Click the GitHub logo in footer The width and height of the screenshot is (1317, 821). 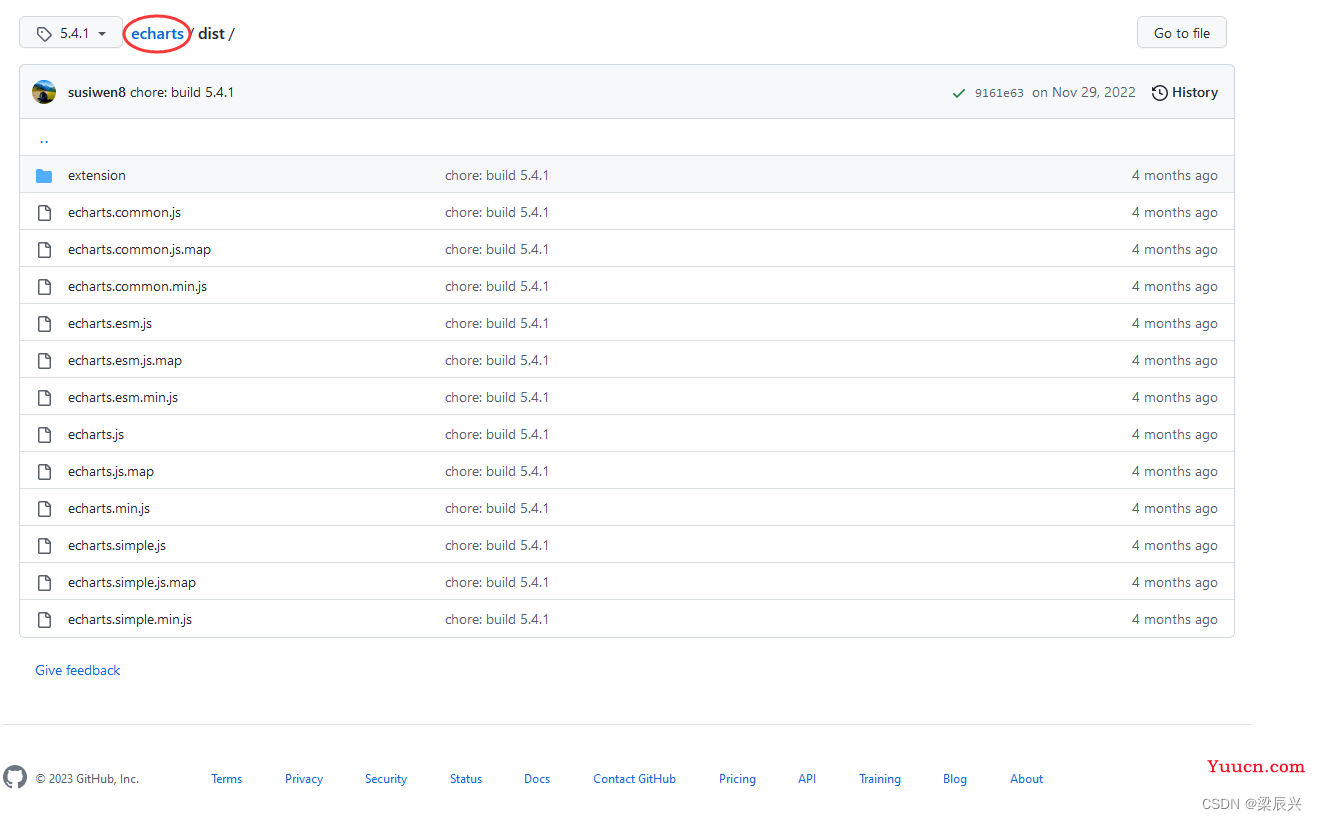click(x=15, y=777)
